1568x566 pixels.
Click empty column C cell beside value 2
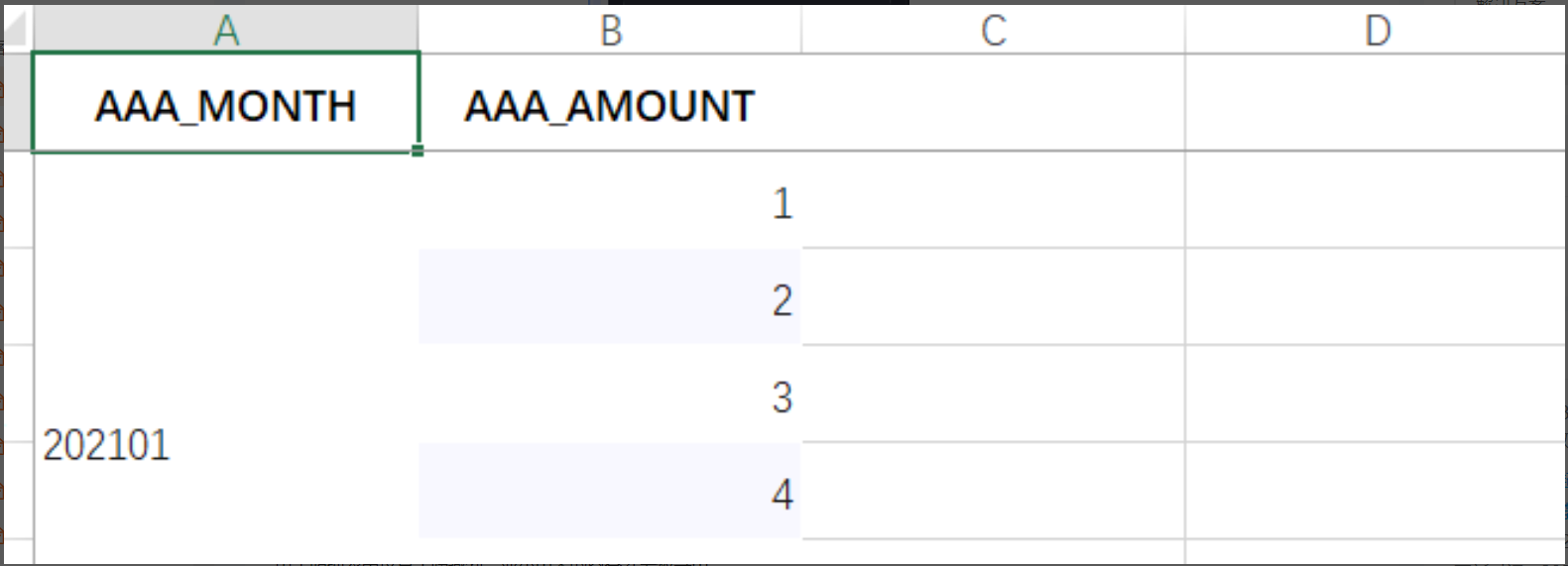click(993, 297)
